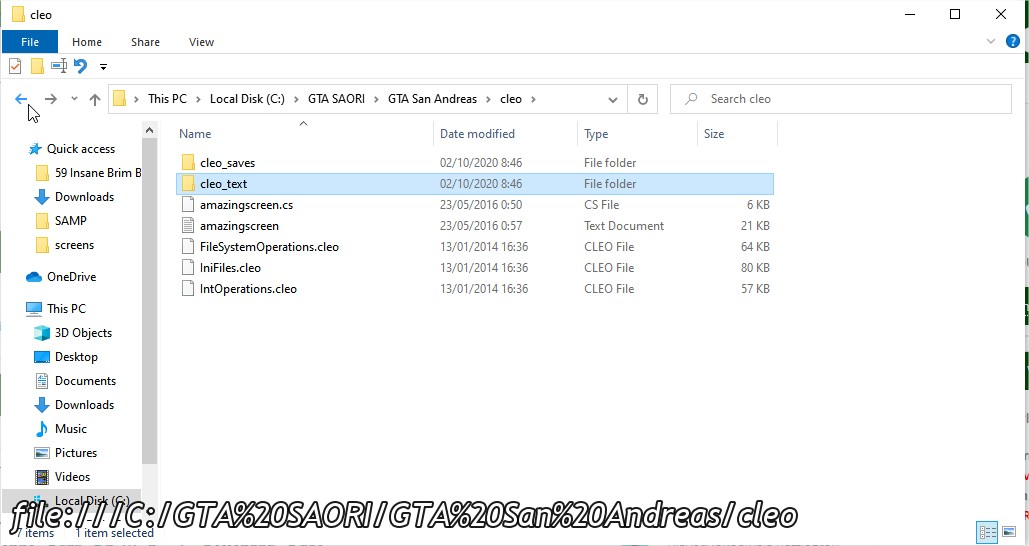Open Explorer help question mark icon
The height and width of the screenshot is (546, 1029).
click(1013, 41)
